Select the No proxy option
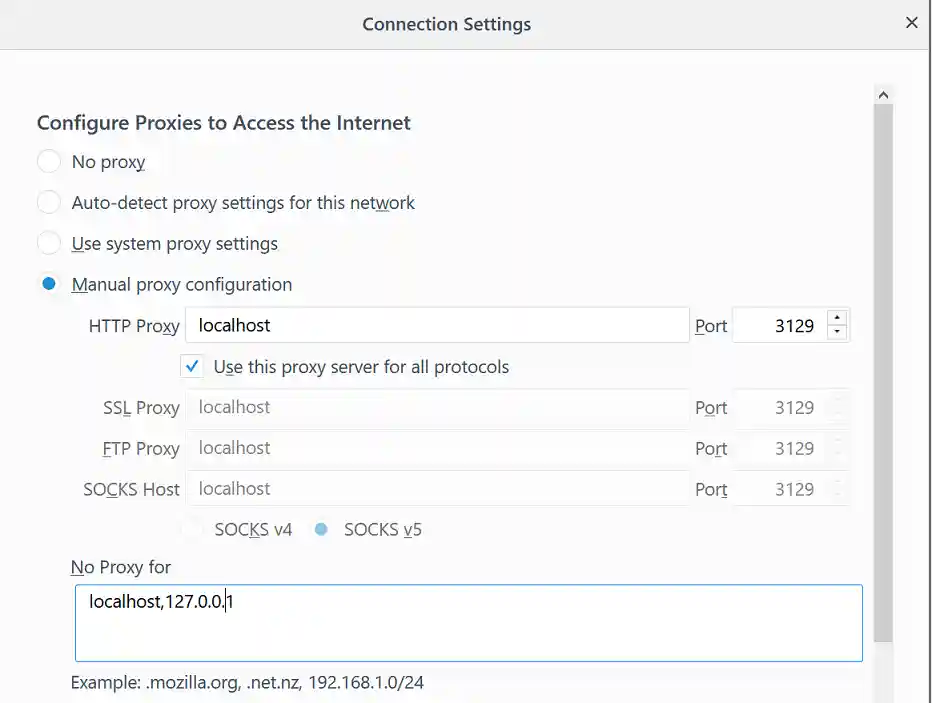 coord(49,162)
